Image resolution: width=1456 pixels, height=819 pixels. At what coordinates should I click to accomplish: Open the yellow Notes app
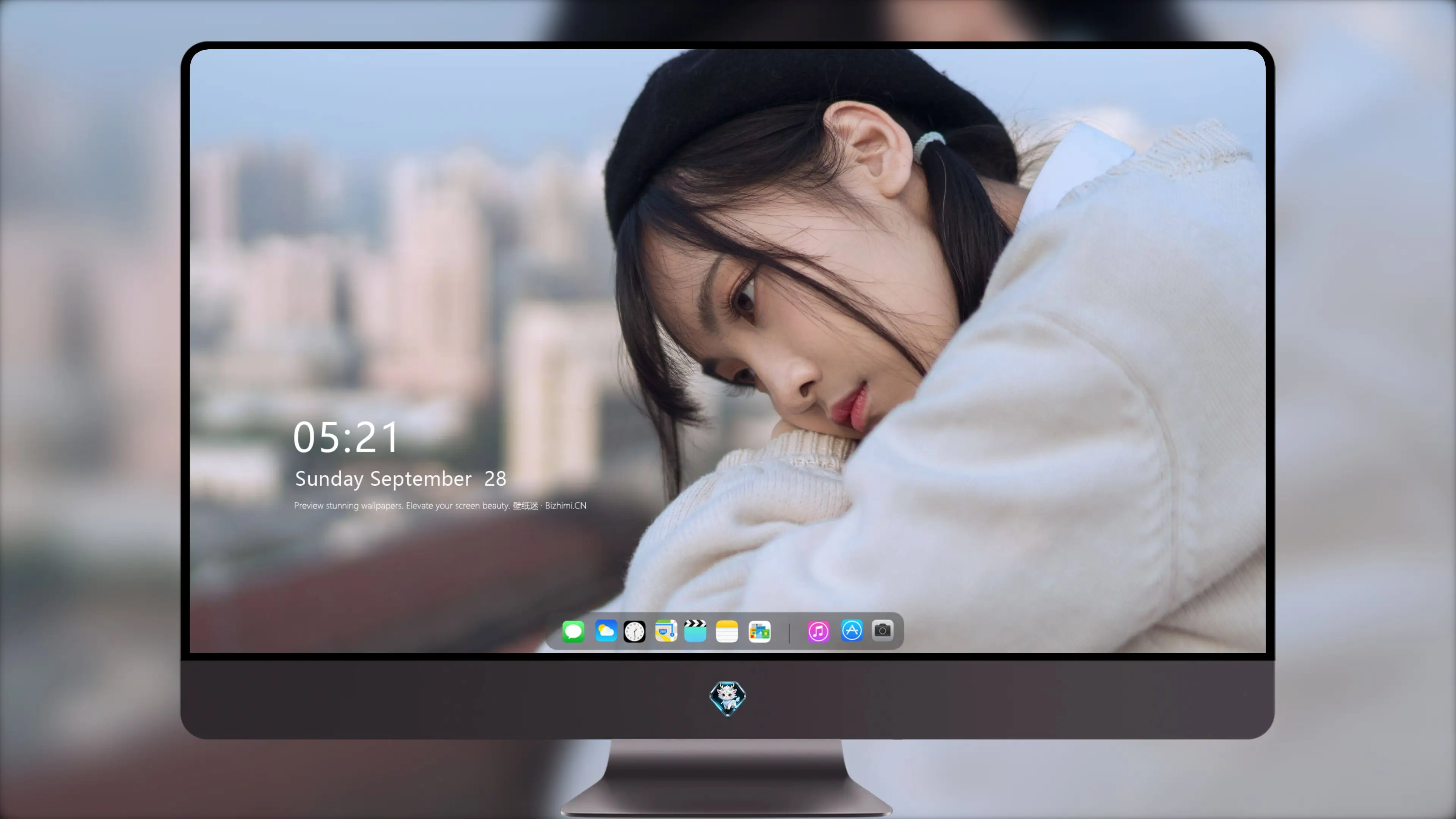pyautogui.click(x=727, y=631)
